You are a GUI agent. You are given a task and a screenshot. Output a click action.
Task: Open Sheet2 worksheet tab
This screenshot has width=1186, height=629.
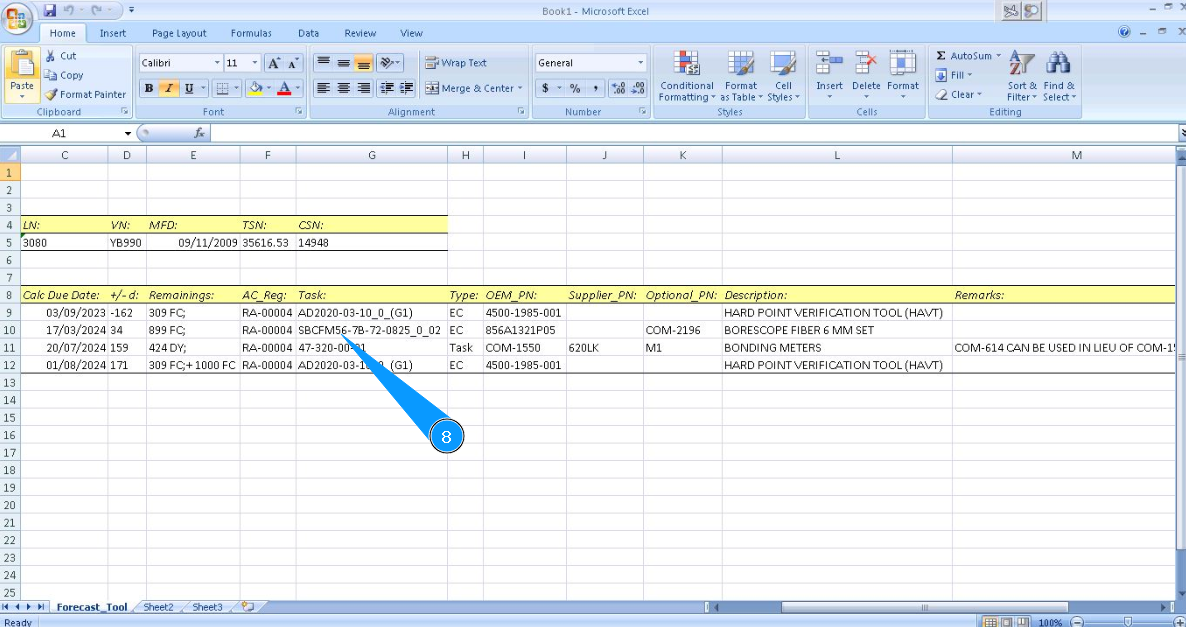158,607
